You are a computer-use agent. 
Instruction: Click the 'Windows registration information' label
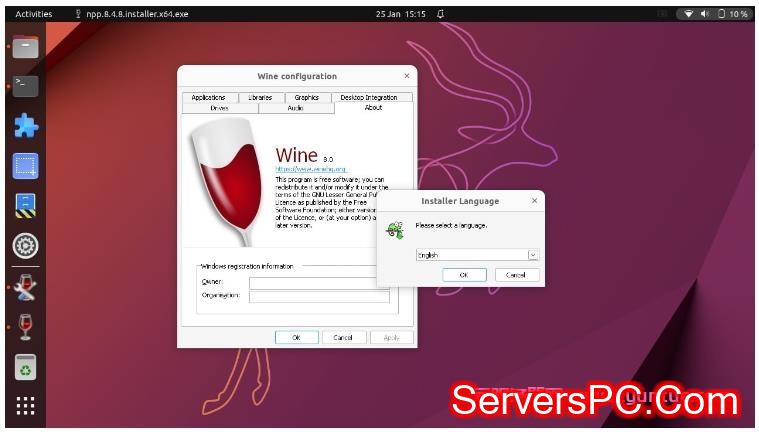pos(247,266)
